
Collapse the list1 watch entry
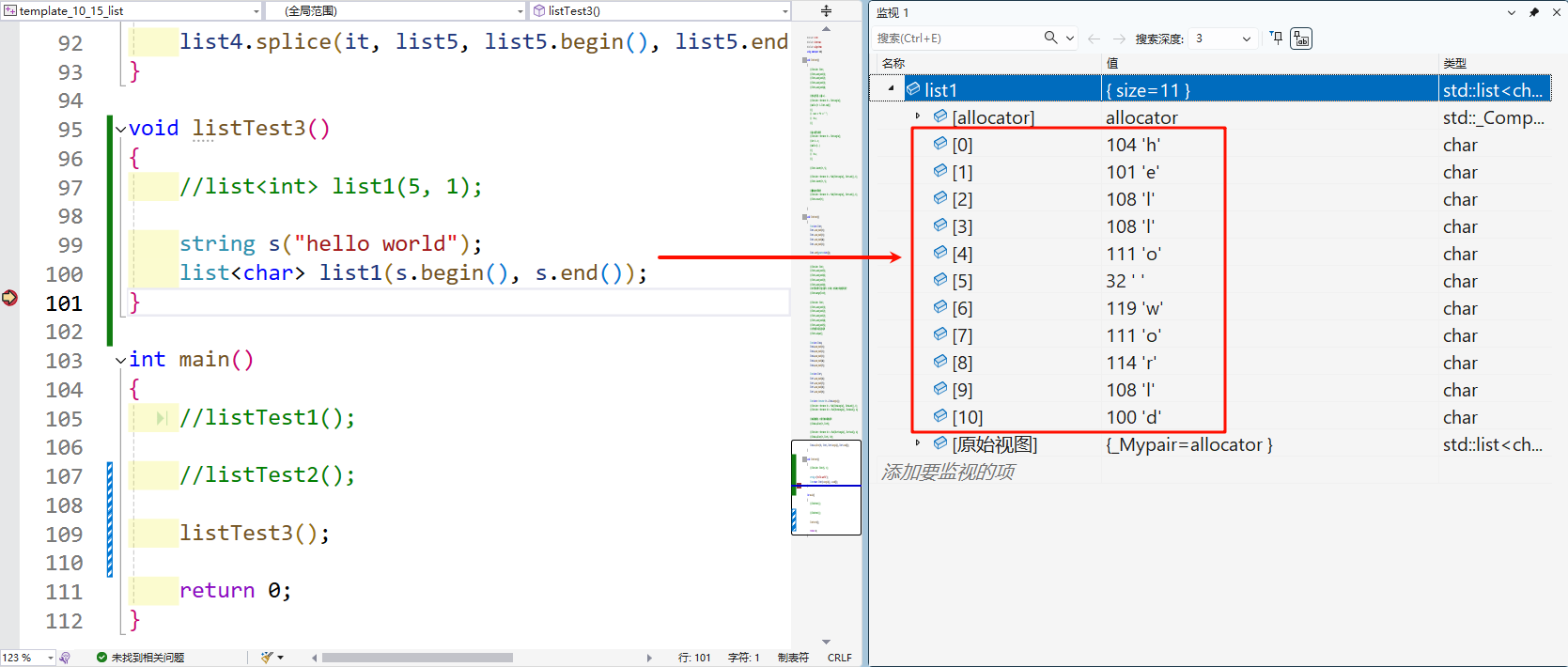click(x=891, y=88)
